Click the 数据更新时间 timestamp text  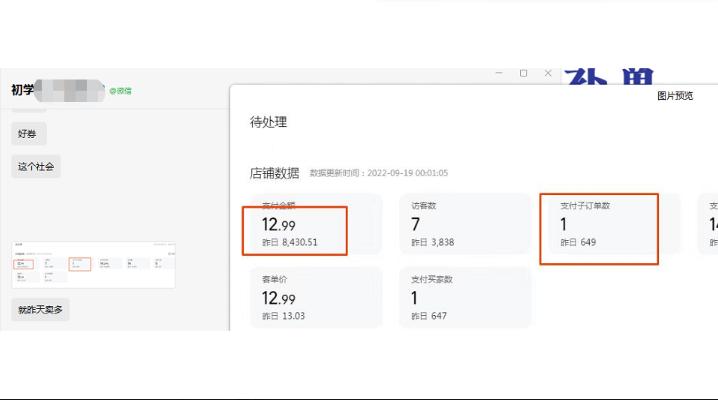(x=378, y=173)
